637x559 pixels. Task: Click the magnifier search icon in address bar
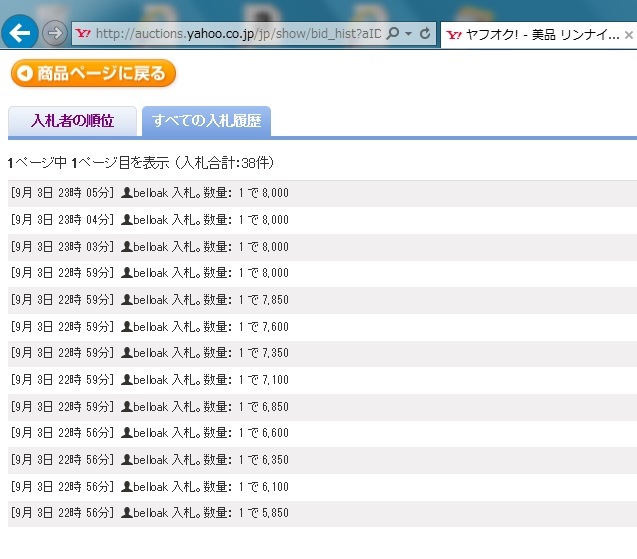(x=393, y=33)
